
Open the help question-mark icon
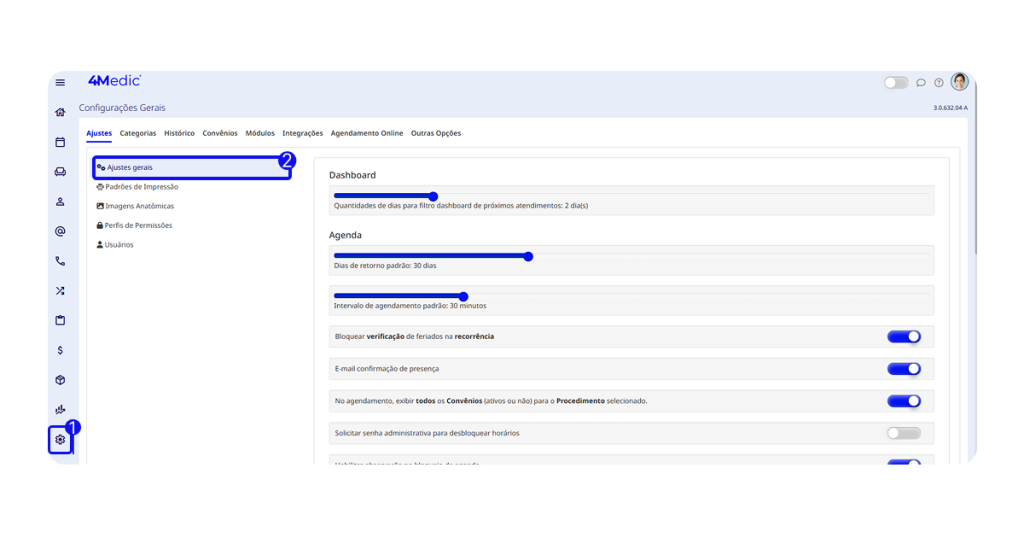pyautogui.click(x=938, y=83)
